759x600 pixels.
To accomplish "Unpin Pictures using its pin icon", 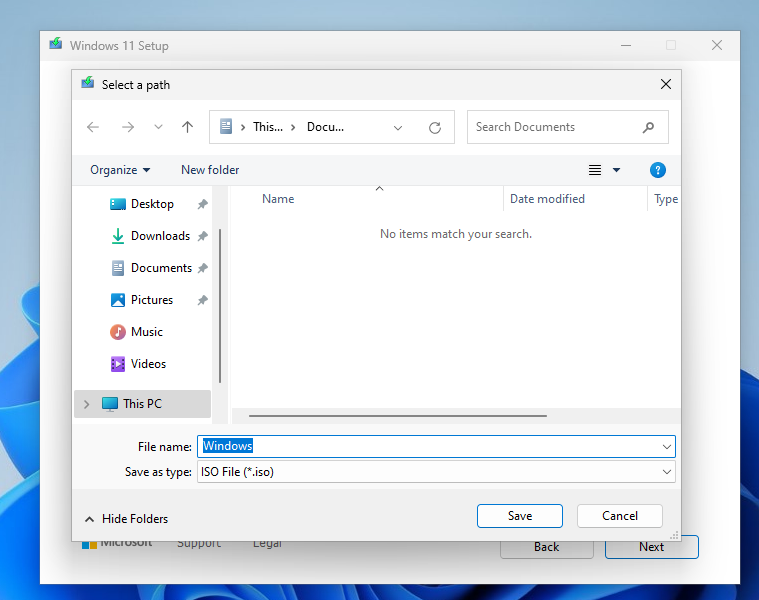I will tap(202, 300).
